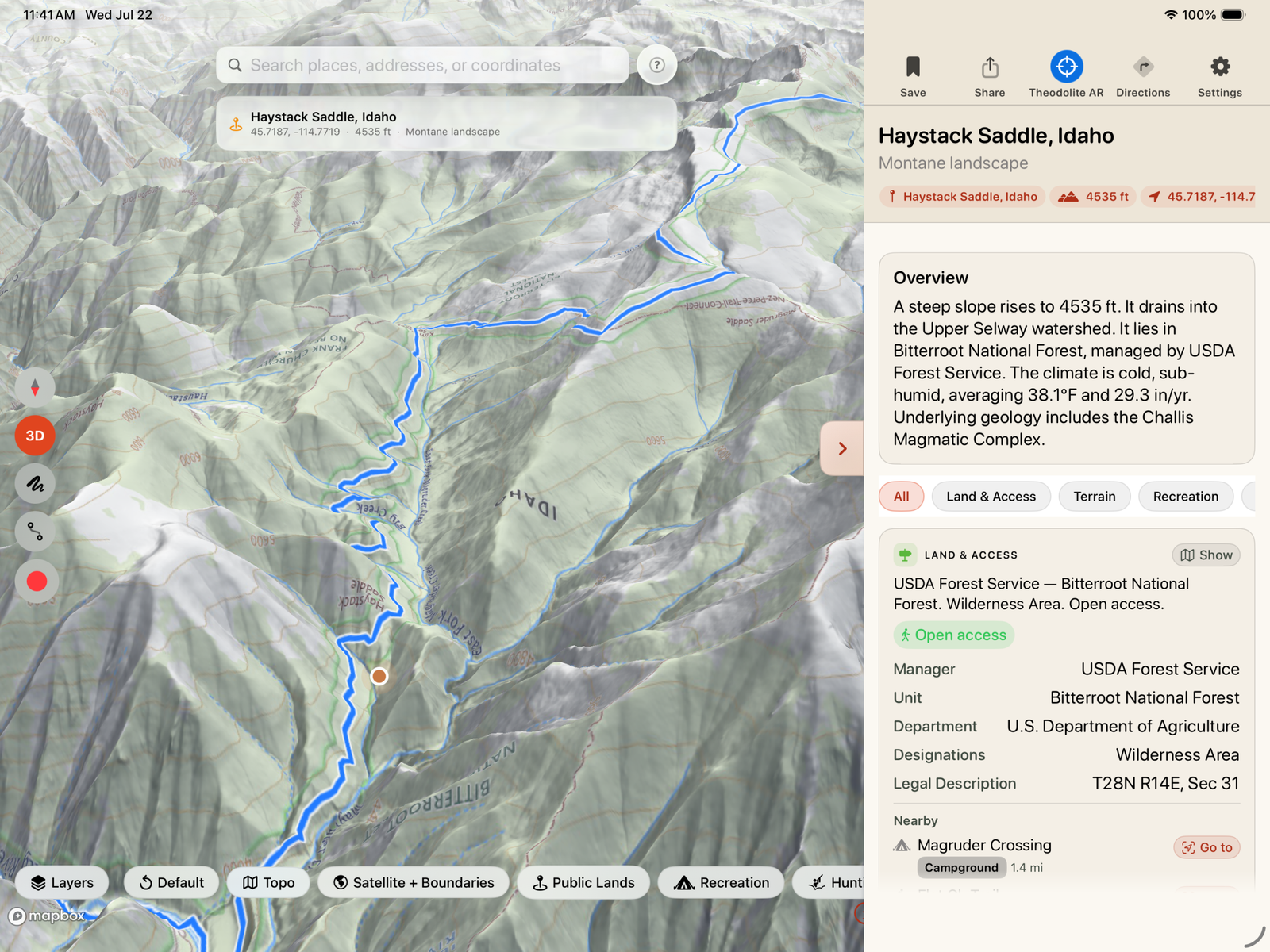Select the Default map style
Screen dimensions: 1270x952
(x=171, y=882)
